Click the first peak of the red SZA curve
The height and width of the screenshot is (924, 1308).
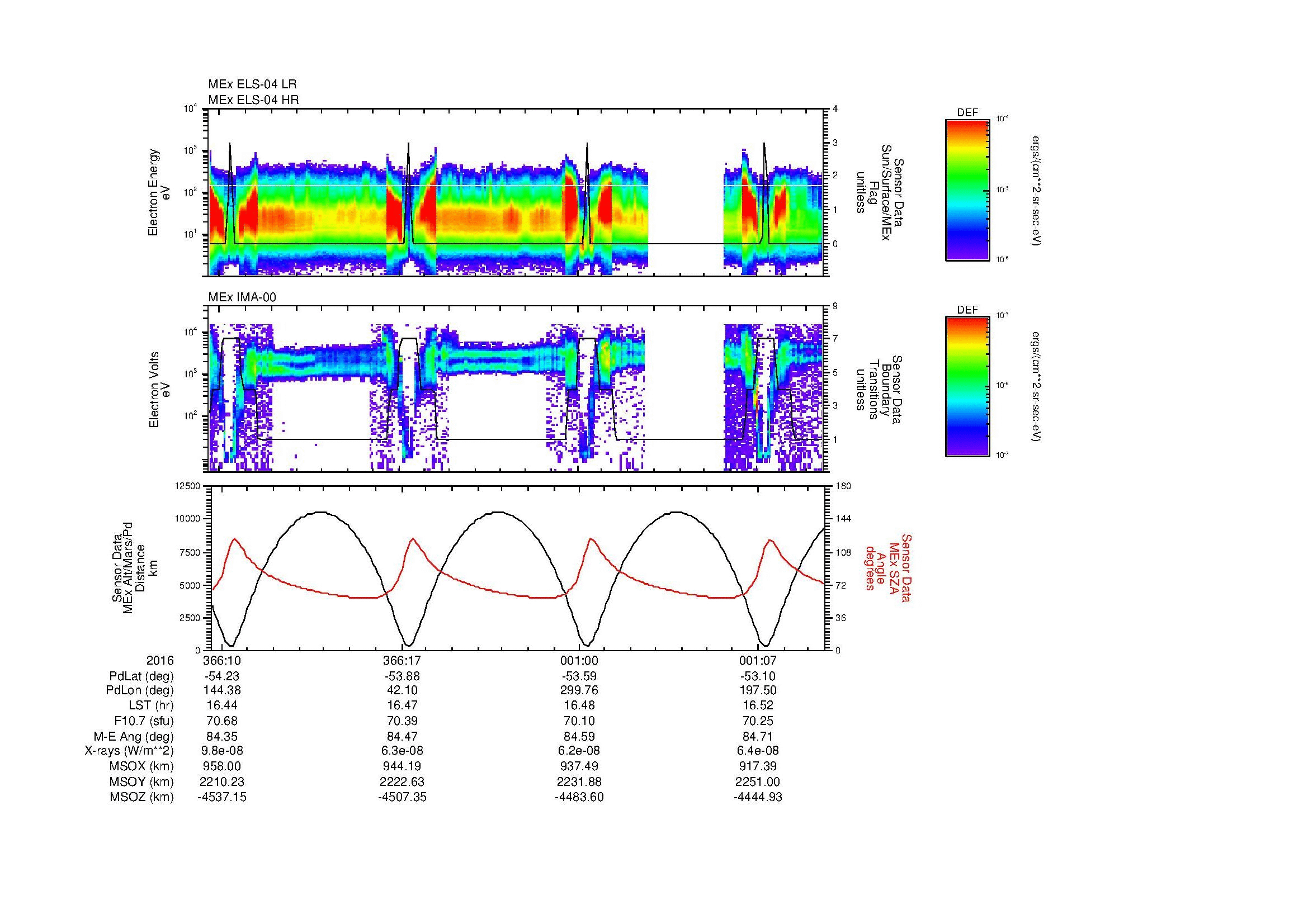235,538
